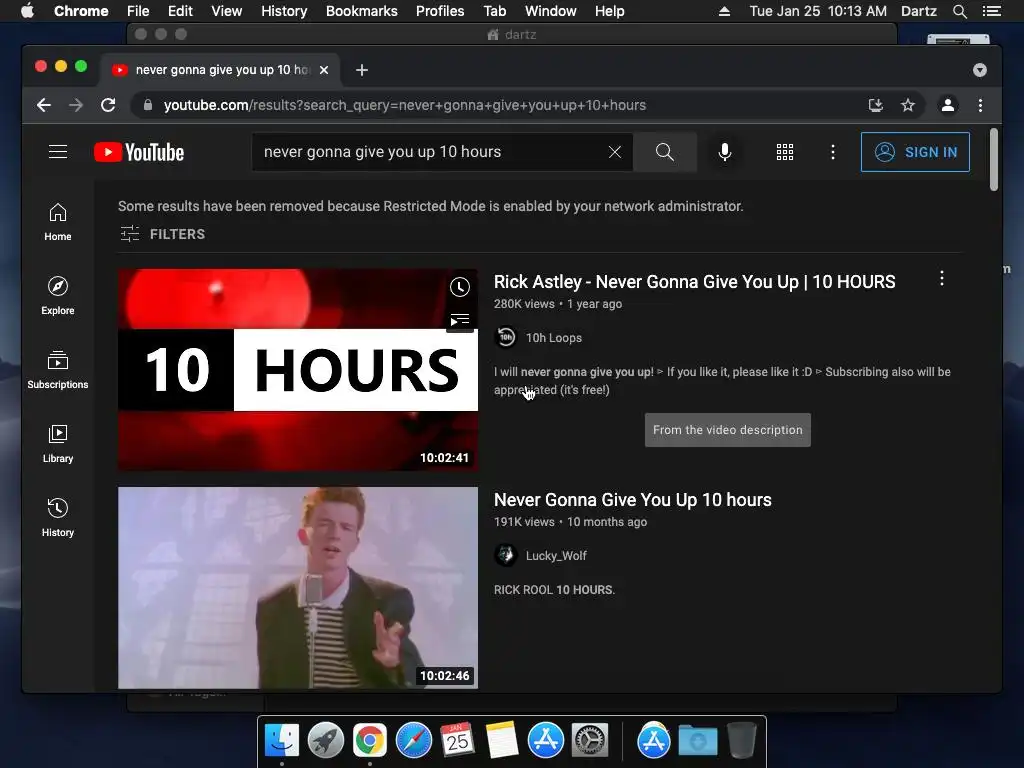Expand the search FILTERS panel

pyautogui.click(x=163, y=234)
